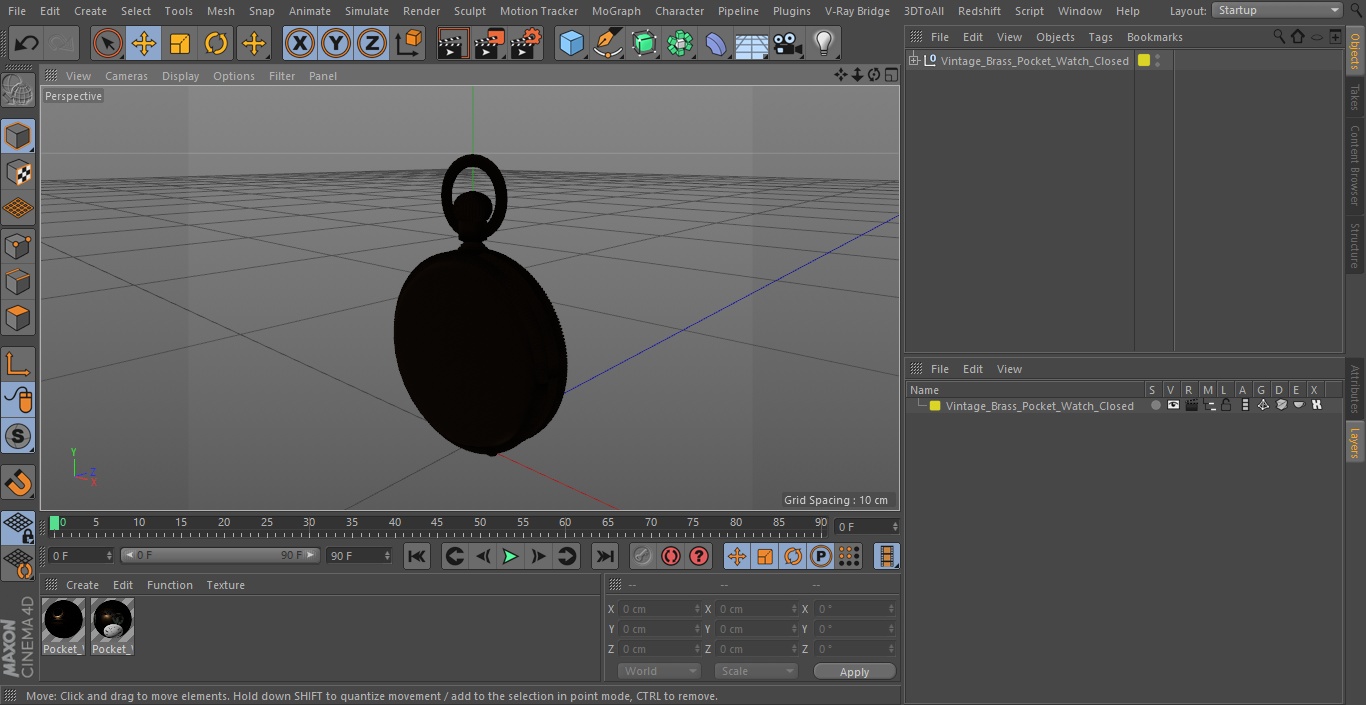The width and height of the screenshot is (1366, 705).
Task: Go to start of animation
Action: [417, 556]
